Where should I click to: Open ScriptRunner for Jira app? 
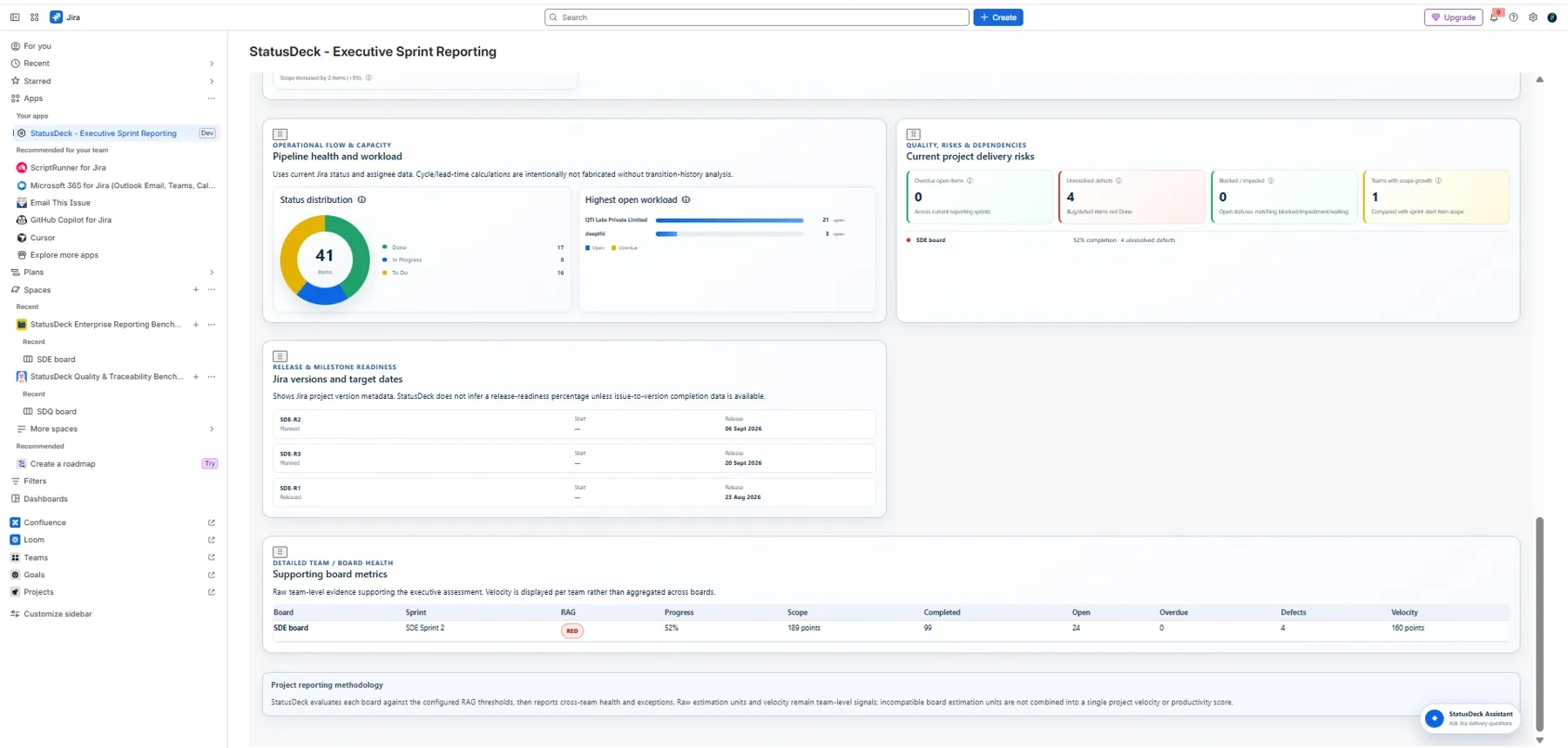[x=68, y=168]
